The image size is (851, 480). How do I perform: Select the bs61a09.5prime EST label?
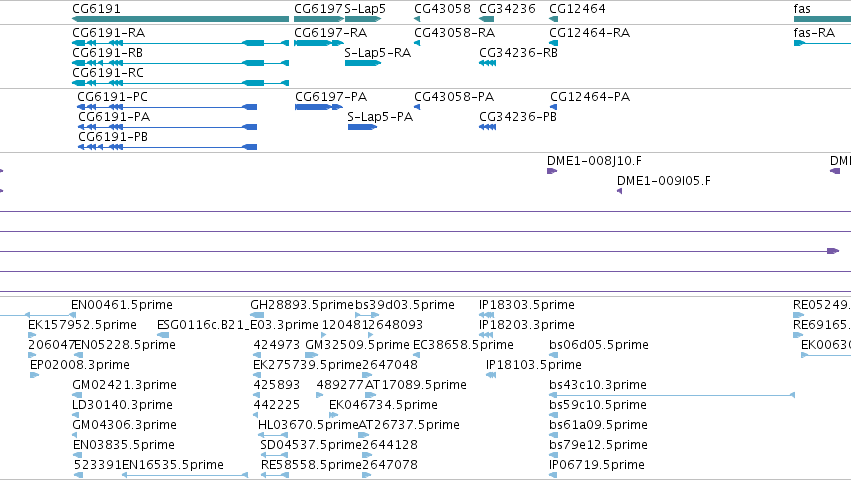tap(599, 425)
